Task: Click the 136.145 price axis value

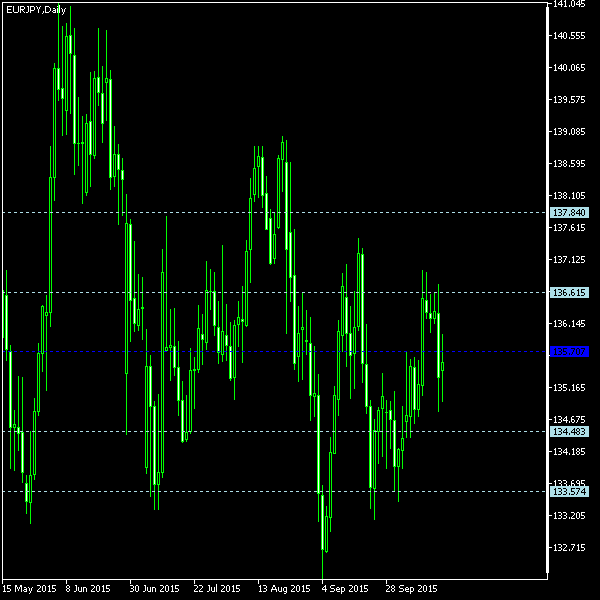Action: tap(569, 324)
